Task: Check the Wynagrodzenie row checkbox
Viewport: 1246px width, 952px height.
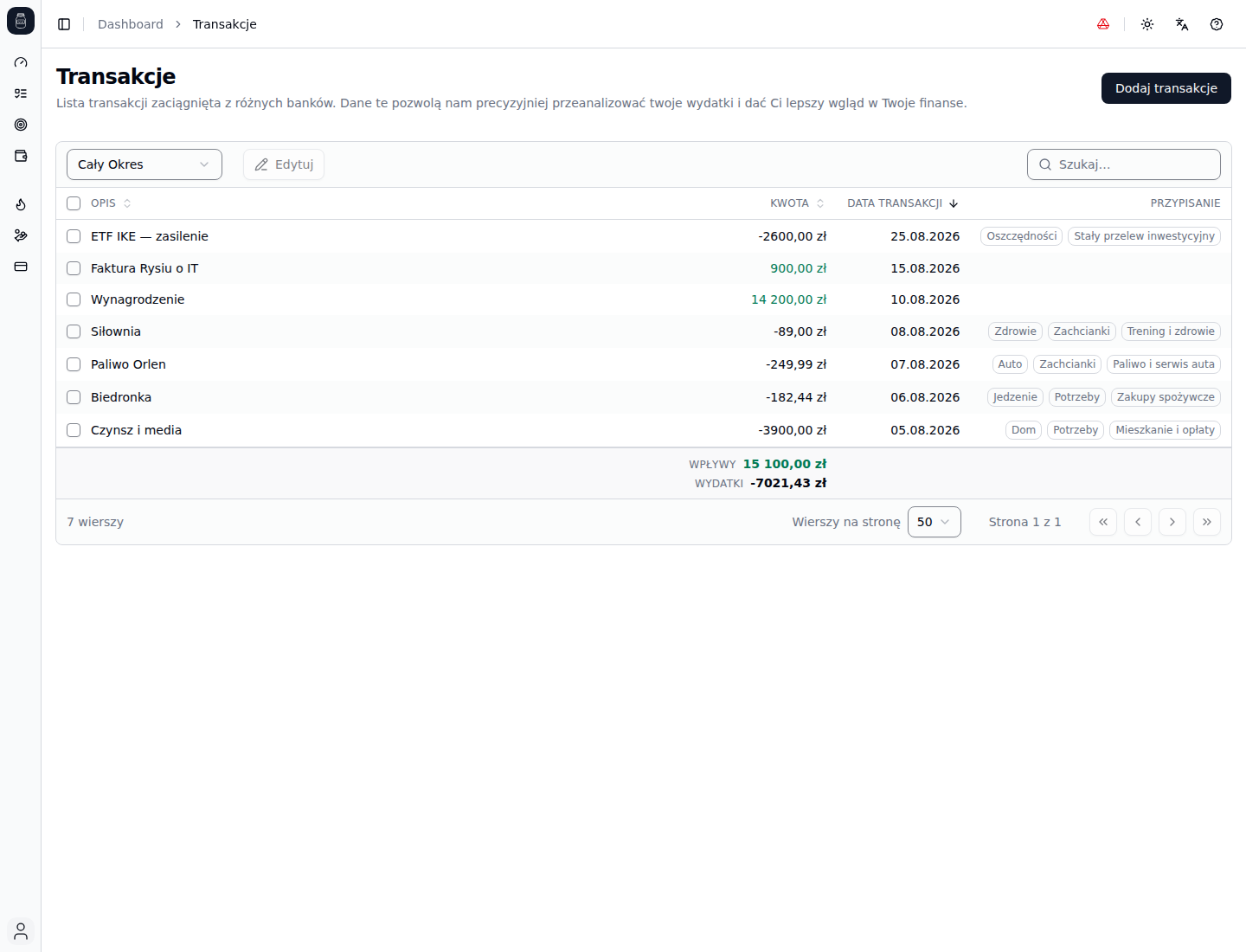Action: click(74, 299)
